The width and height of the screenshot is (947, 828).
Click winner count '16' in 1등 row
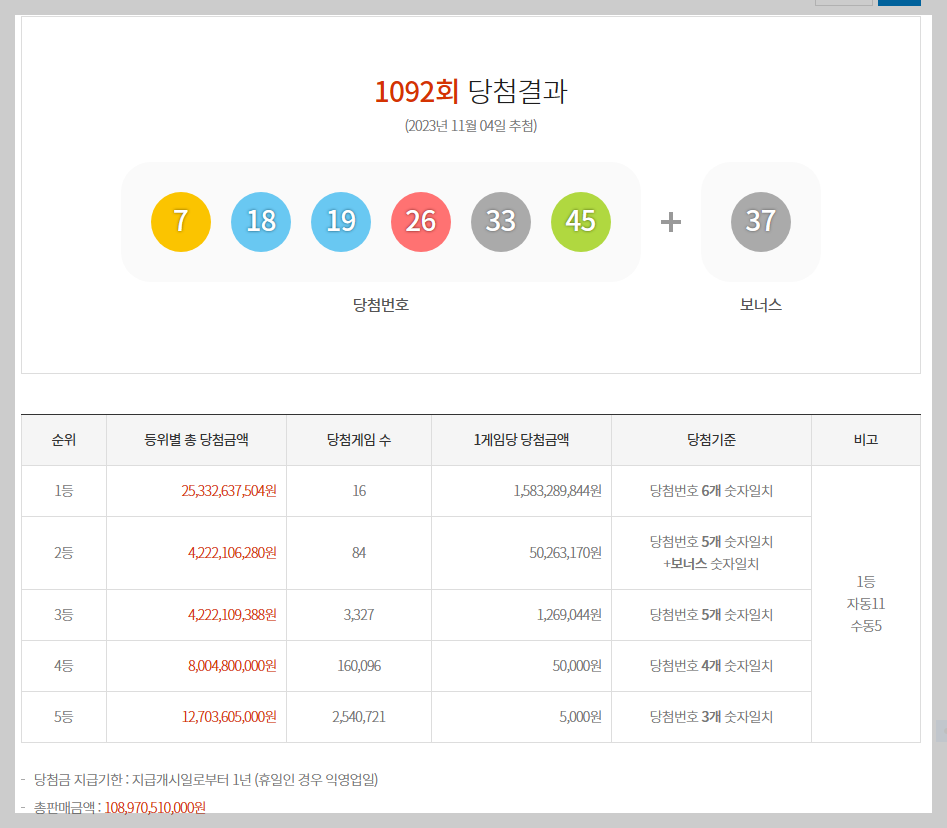[359, 491]
